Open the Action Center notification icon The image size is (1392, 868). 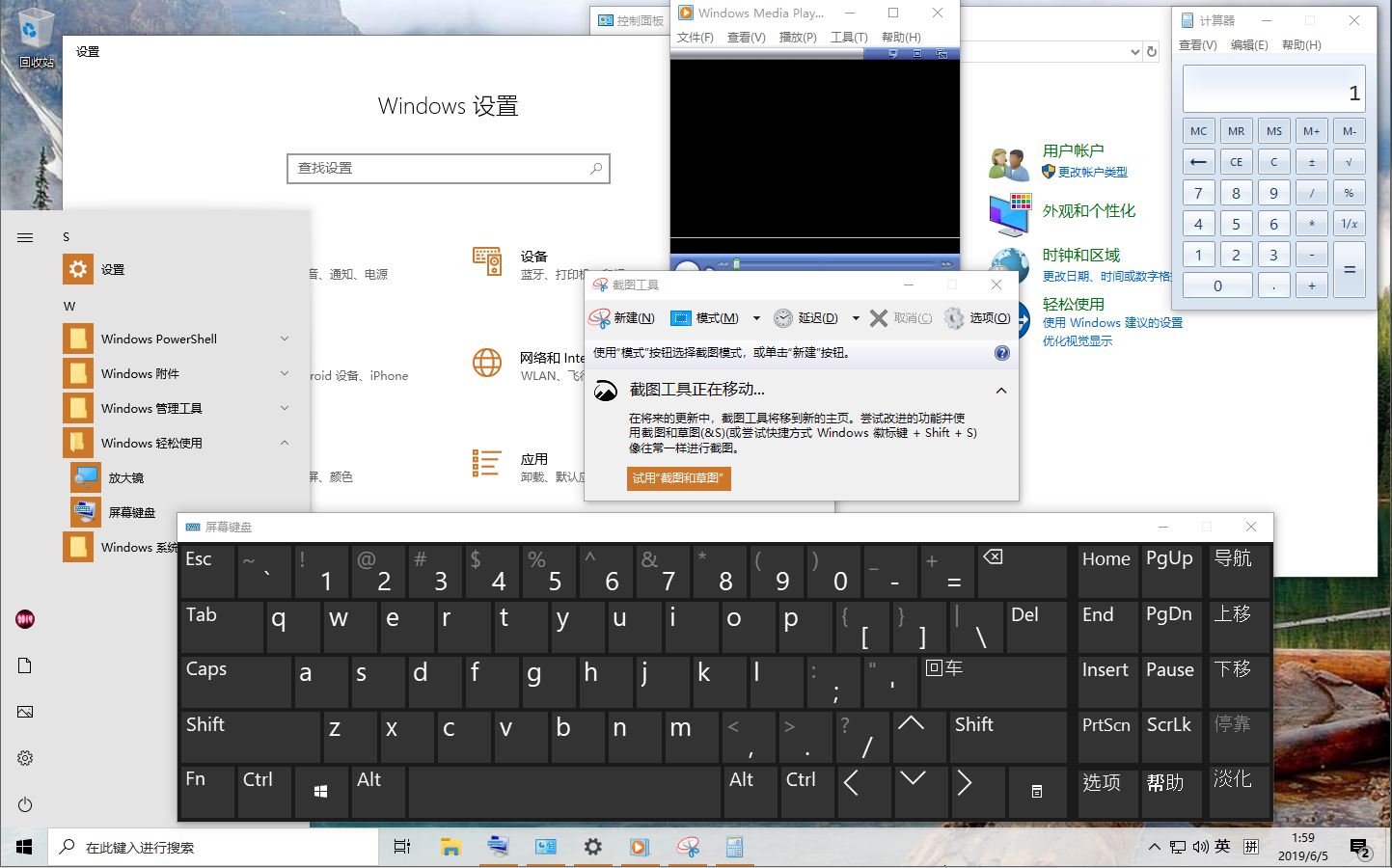tap(1361, 848)
